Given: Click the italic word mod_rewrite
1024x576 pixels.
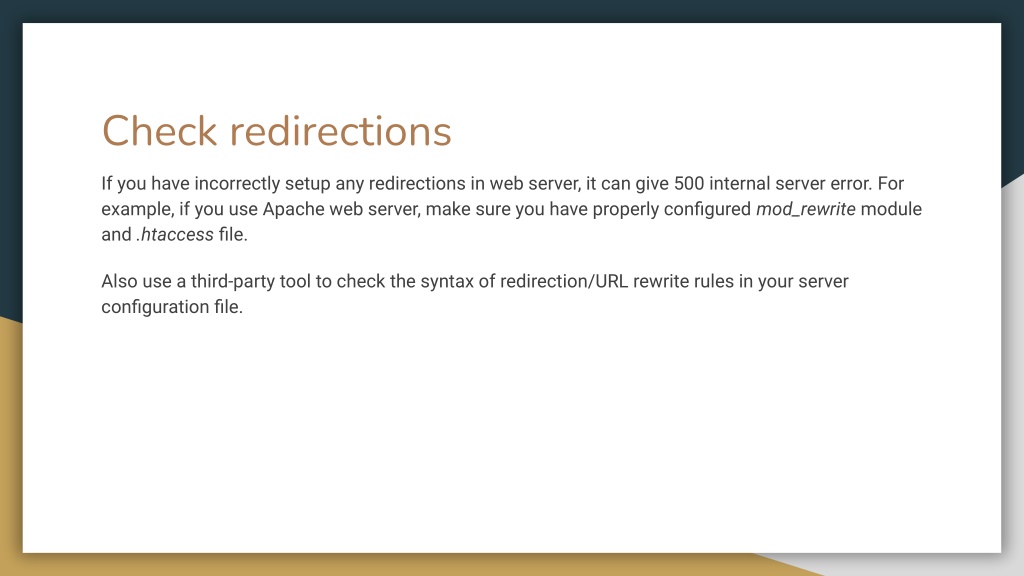Looking at the screenshot, I should [805, 209].
